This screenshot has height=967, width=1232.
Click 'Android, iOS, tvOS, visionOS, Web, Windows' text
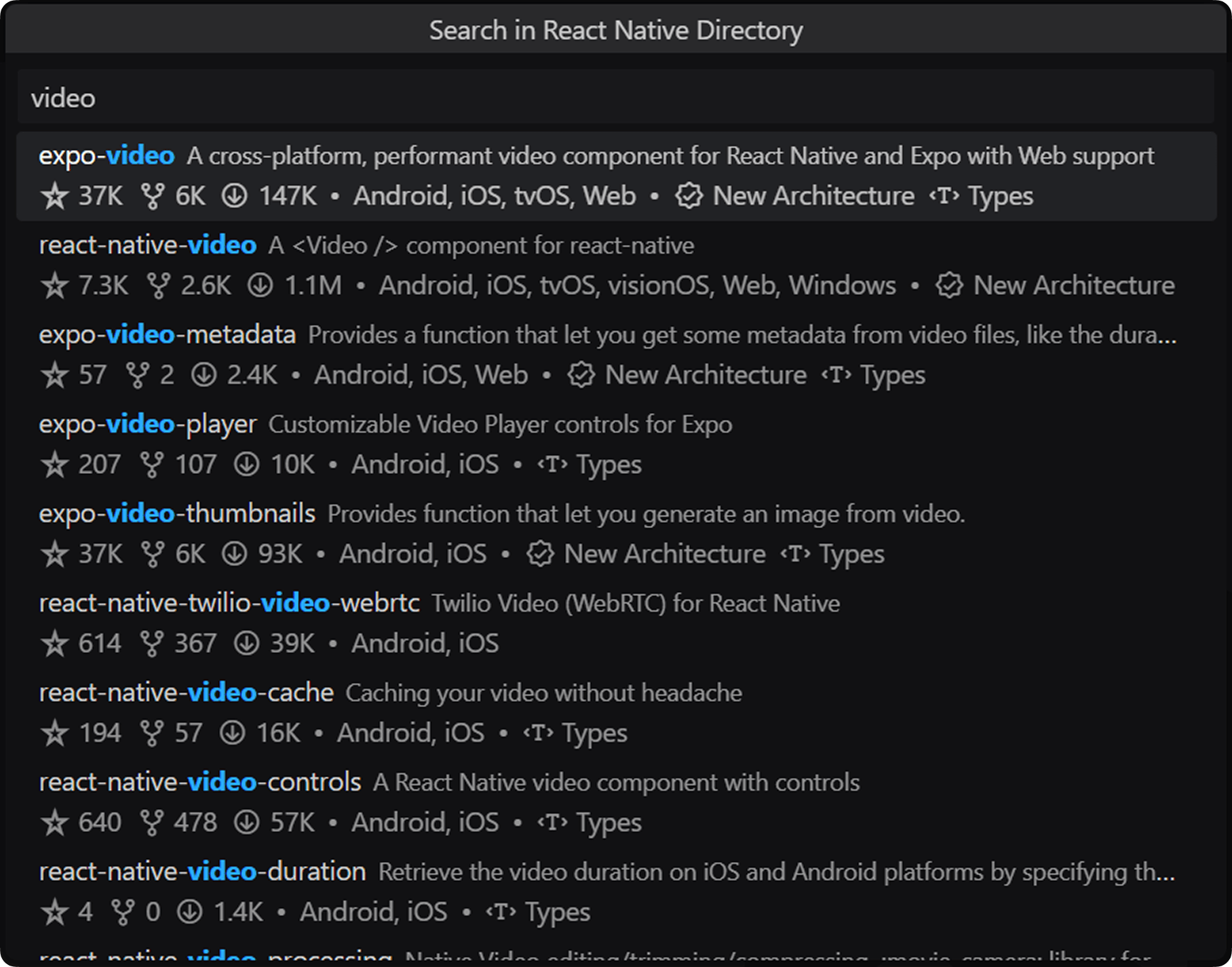tap(638, 285)
